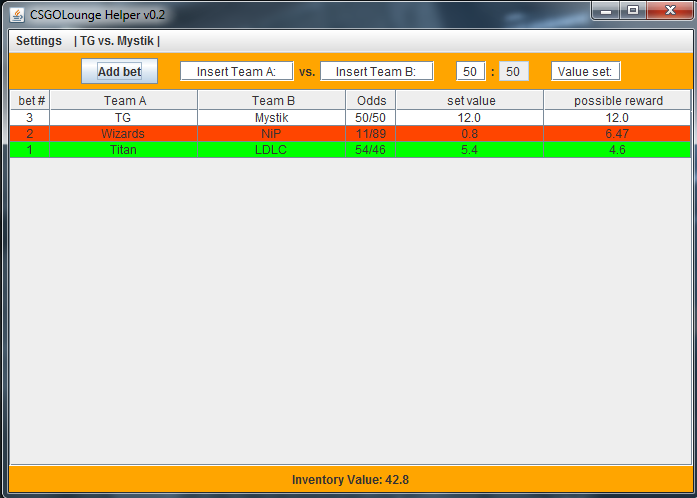Click the 'Team A' column header
Viewport: 697px width, 498px height.
[x=124, y=100]
